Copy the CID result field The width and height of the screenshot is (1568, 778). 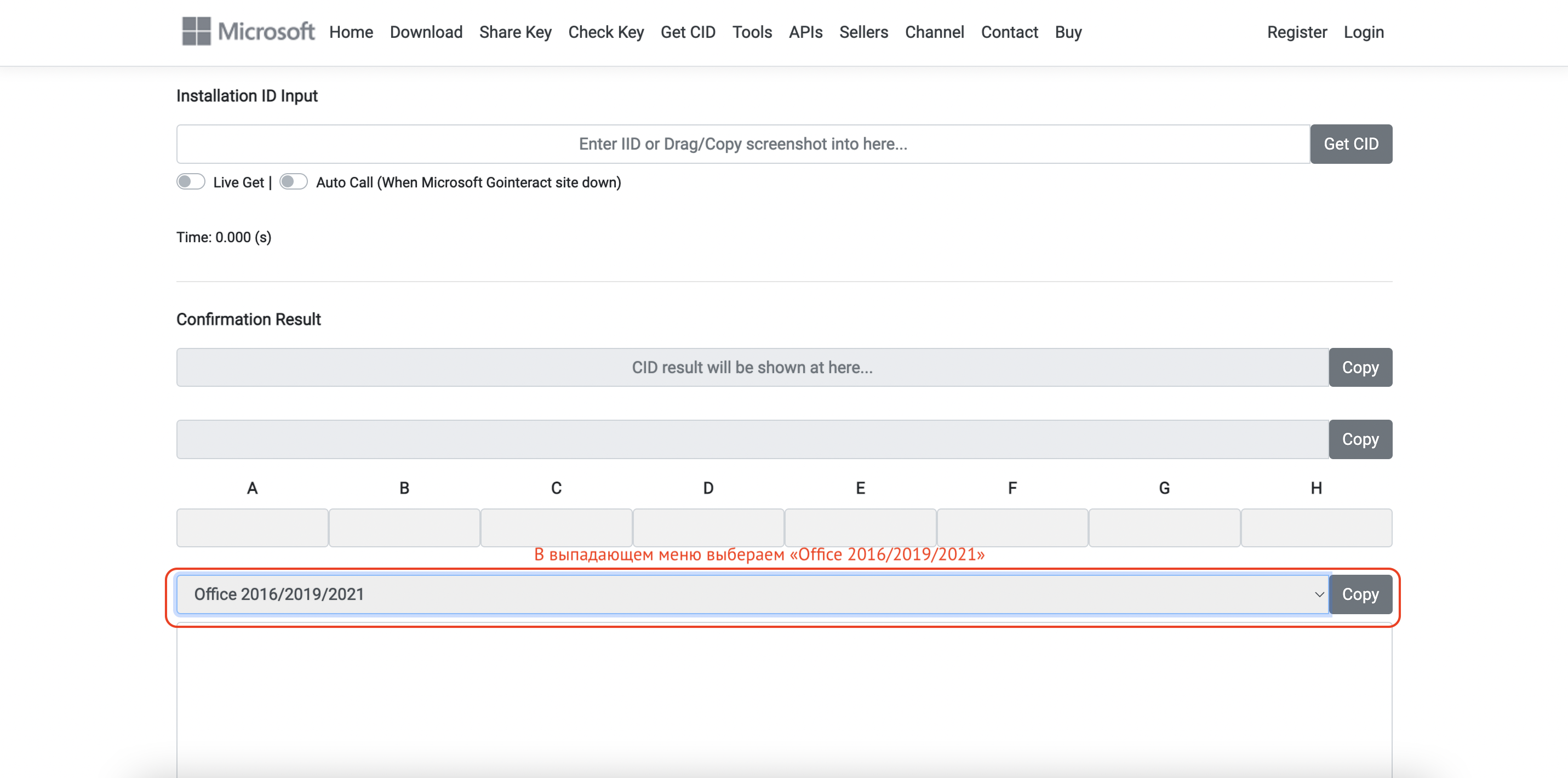pos(1360,367)
